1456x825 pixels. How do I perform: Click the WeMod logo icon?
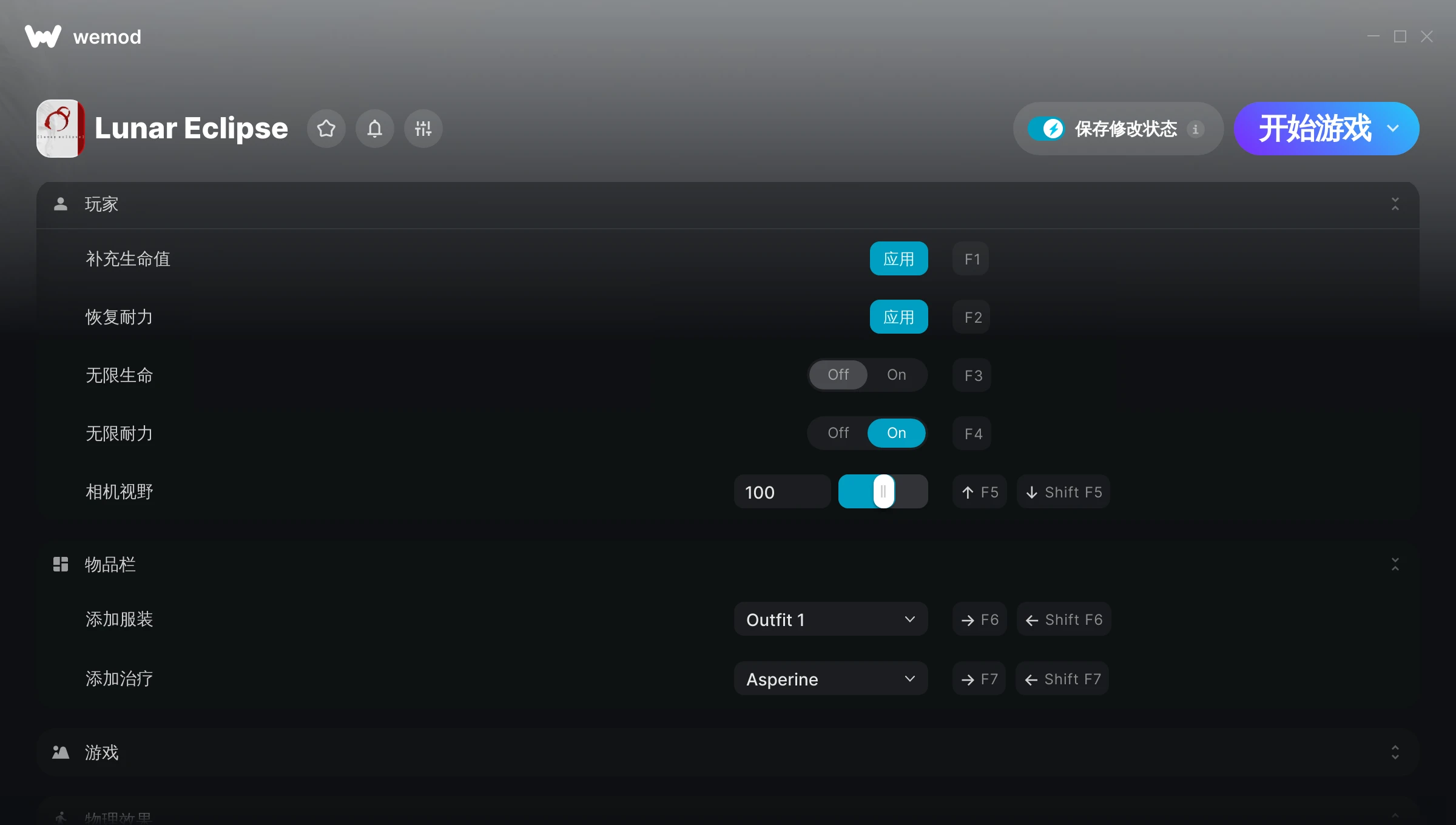pyautogui.click(x=42, y=36)
